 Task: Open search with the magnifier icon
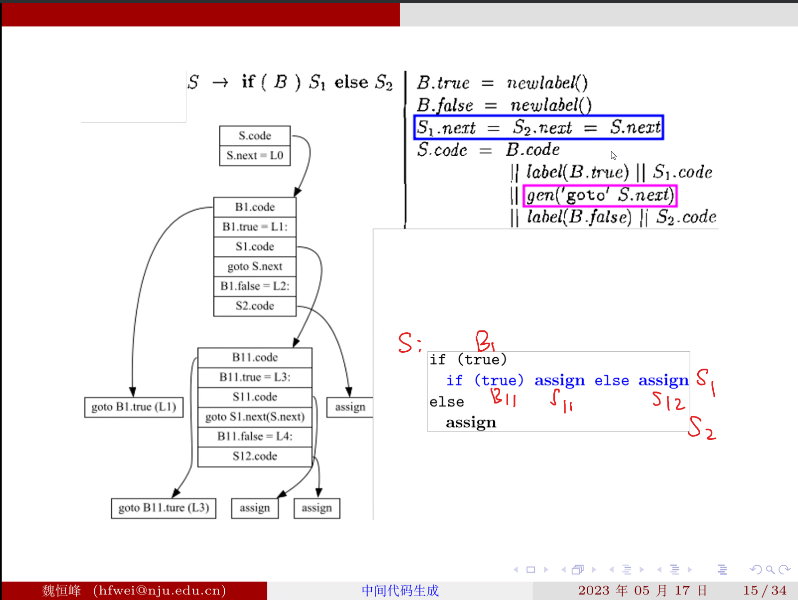click(770, 569)
